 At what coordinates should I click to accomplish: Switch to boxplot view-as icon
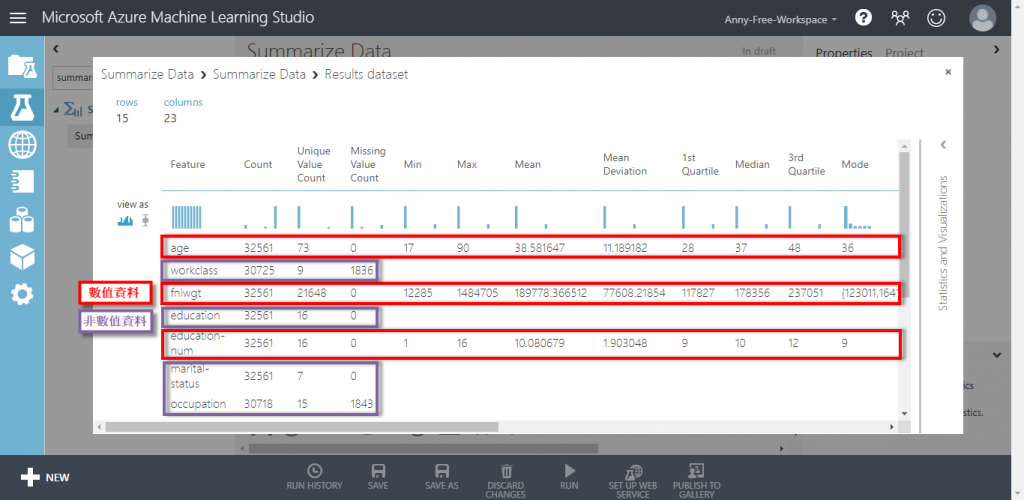point(145,221)
